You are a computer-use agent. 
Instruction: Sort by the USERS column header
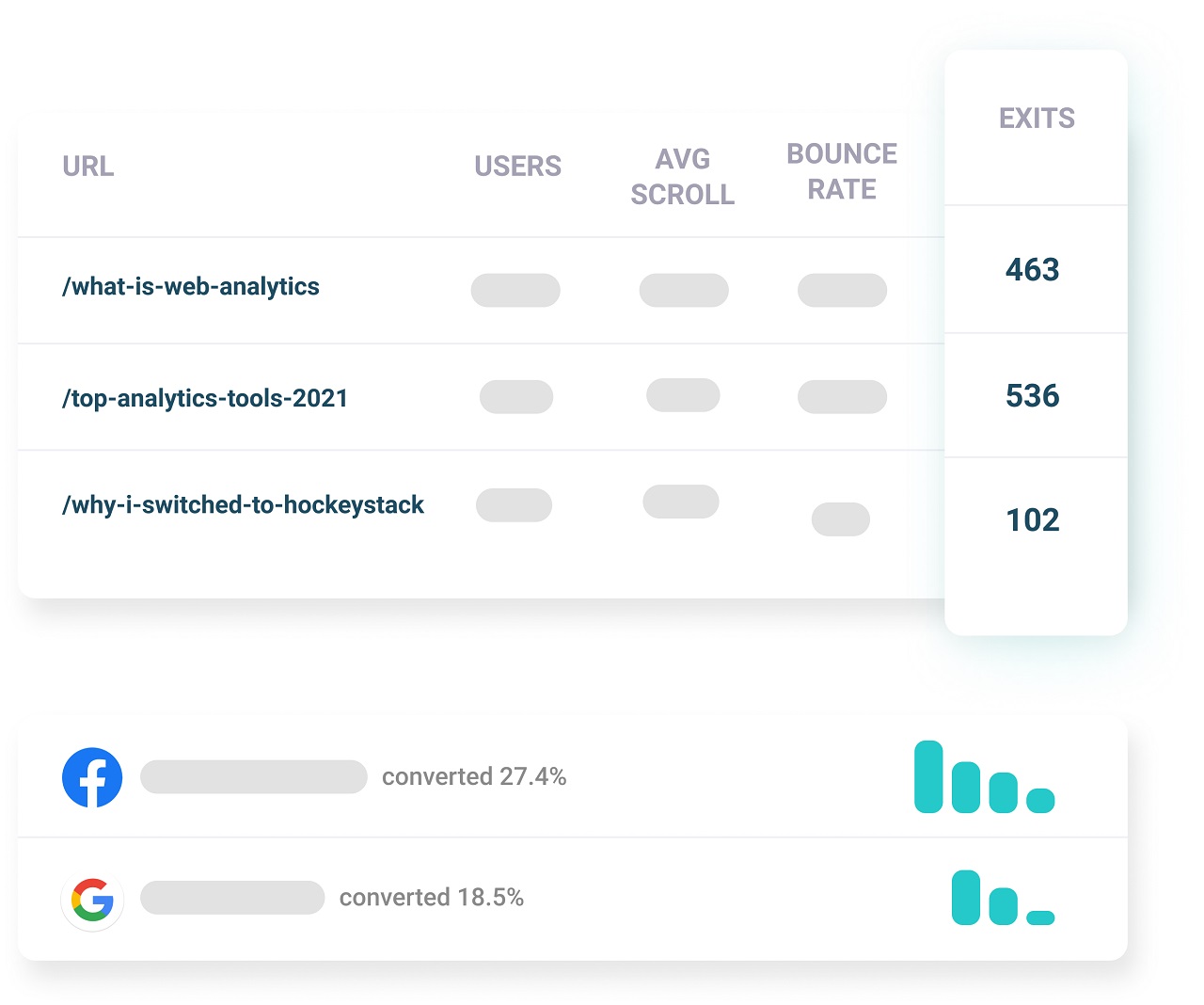(517, 167)
